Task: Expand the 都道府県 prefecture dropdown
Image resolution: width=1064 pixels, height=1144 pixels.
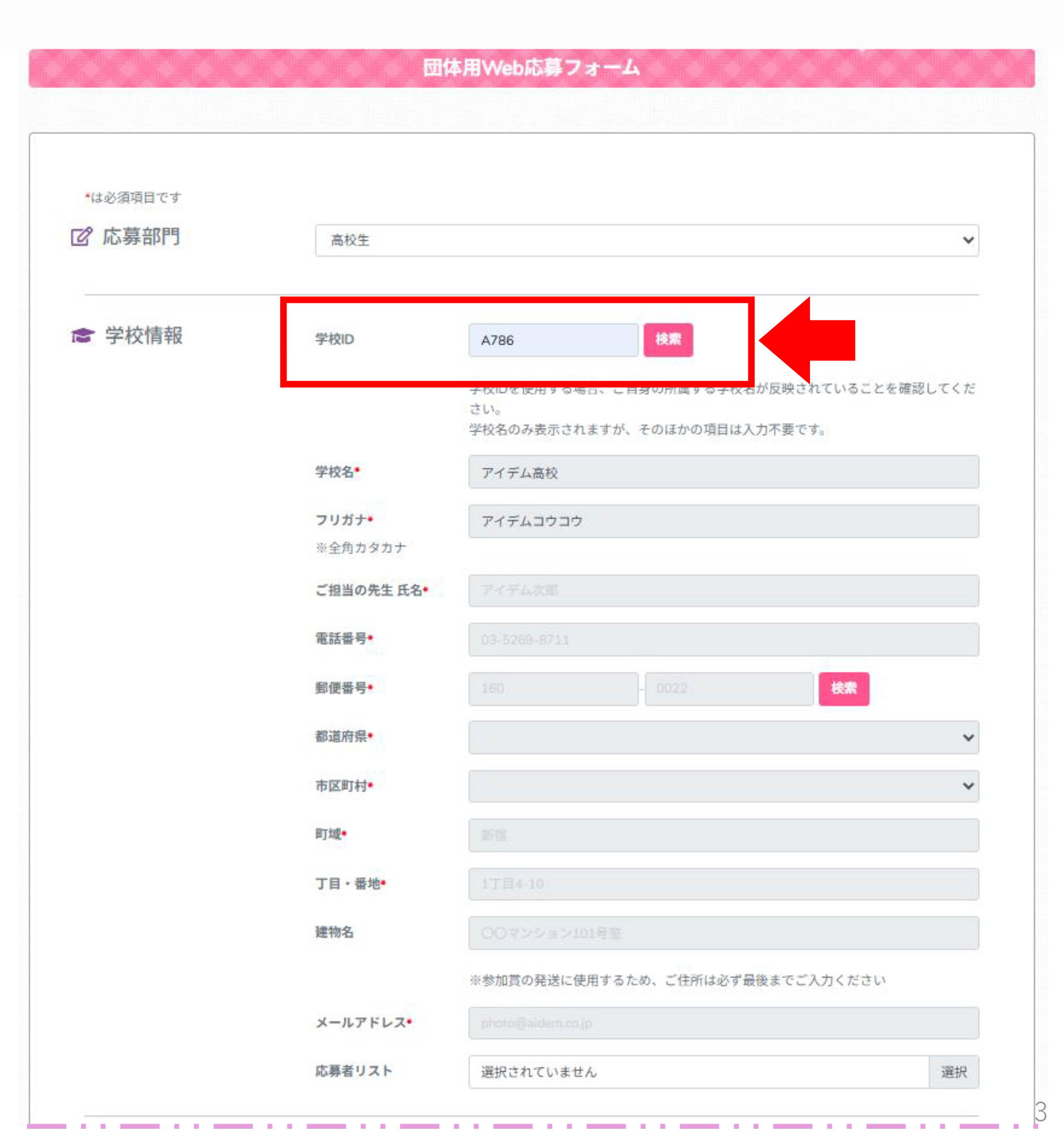Action: tap(723, 737)
